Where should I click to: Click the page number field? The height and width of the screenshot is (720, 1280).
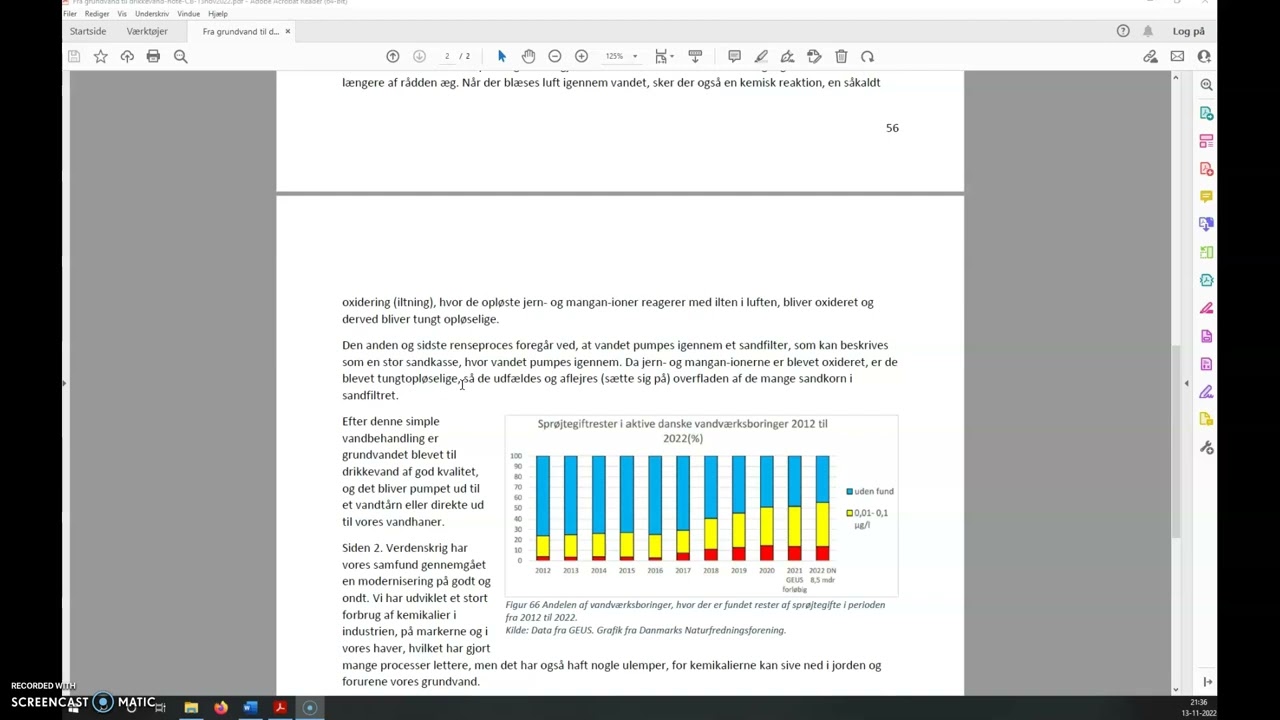[447, 57]
